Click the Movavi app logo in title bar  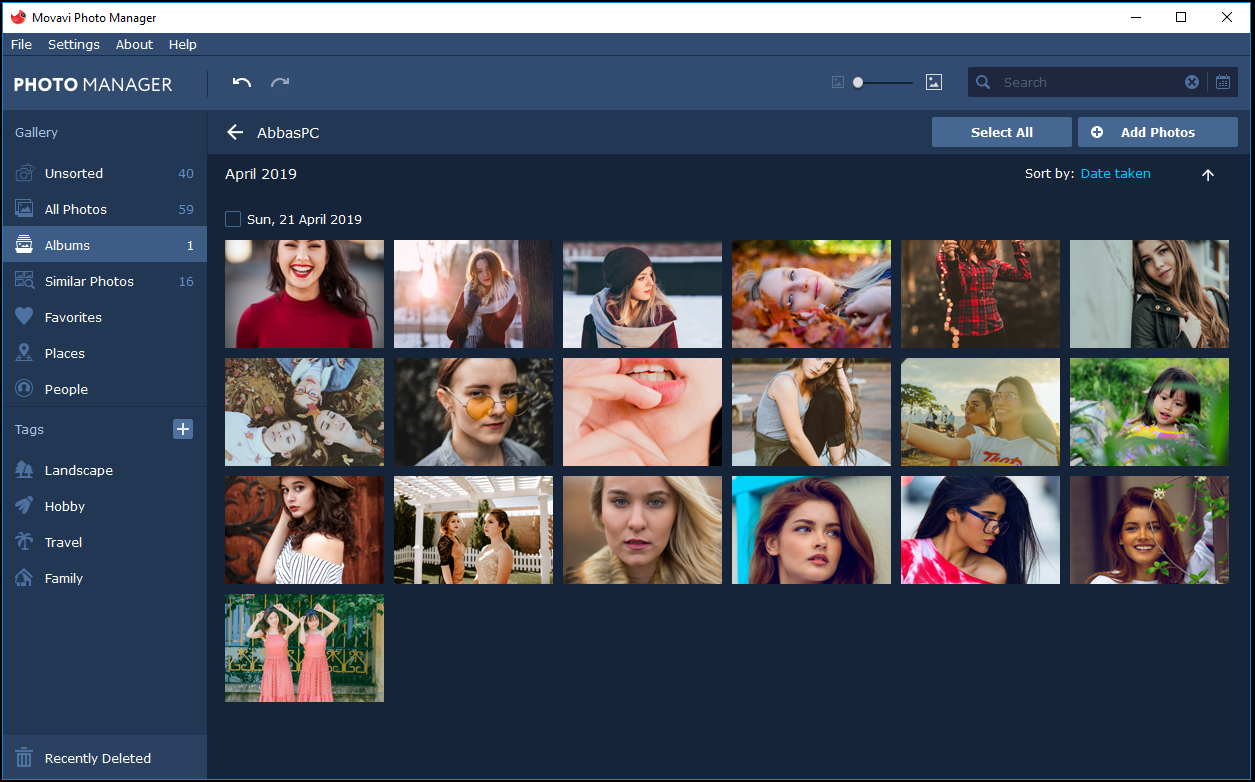(17, 17)
